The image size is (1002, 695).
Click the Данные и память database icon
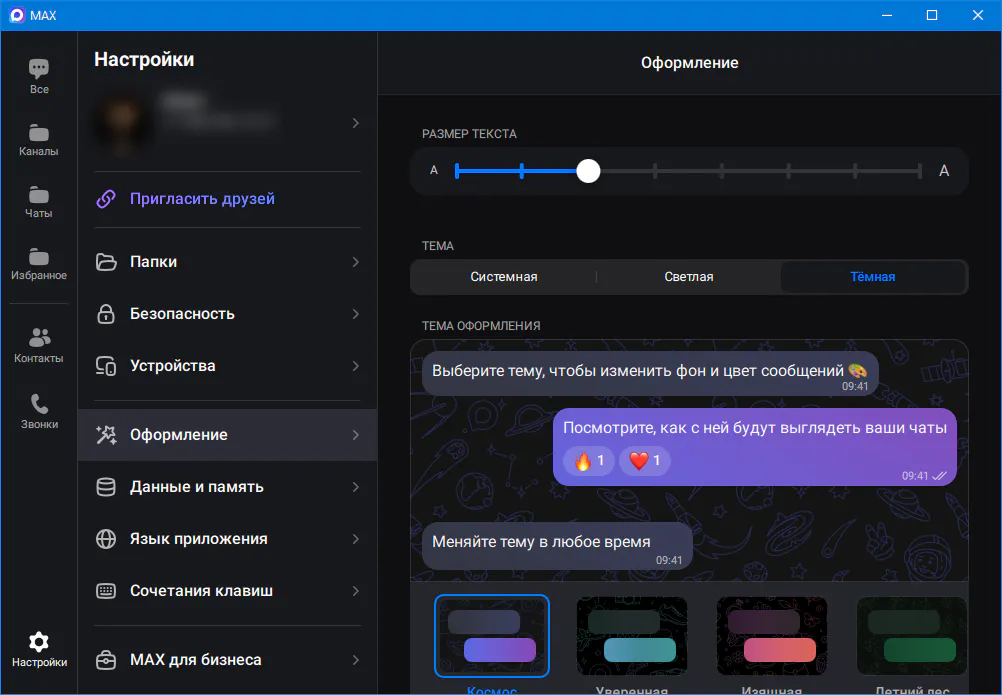tap(106, 487)
